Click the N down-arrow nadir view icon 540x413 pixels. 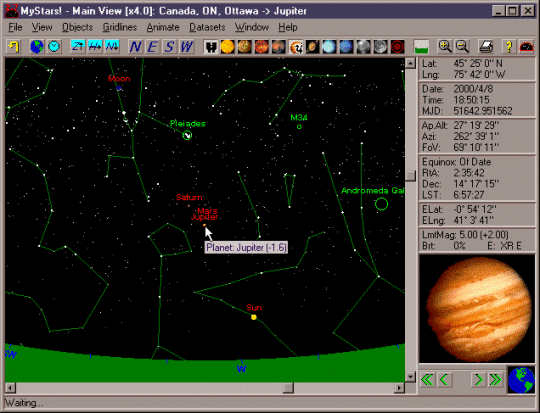coord(112,47)
